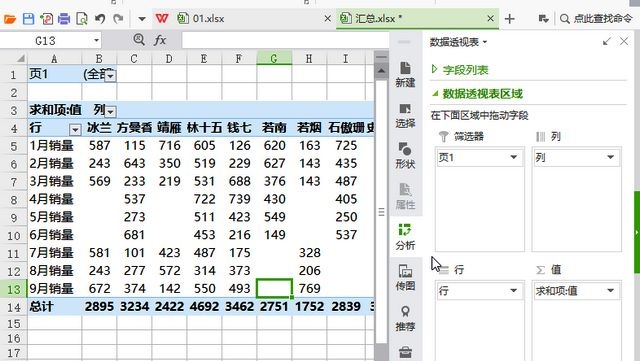Click the new tab plus button
The height and width of the screenshot is (361, 640).
tap(509, 19)
